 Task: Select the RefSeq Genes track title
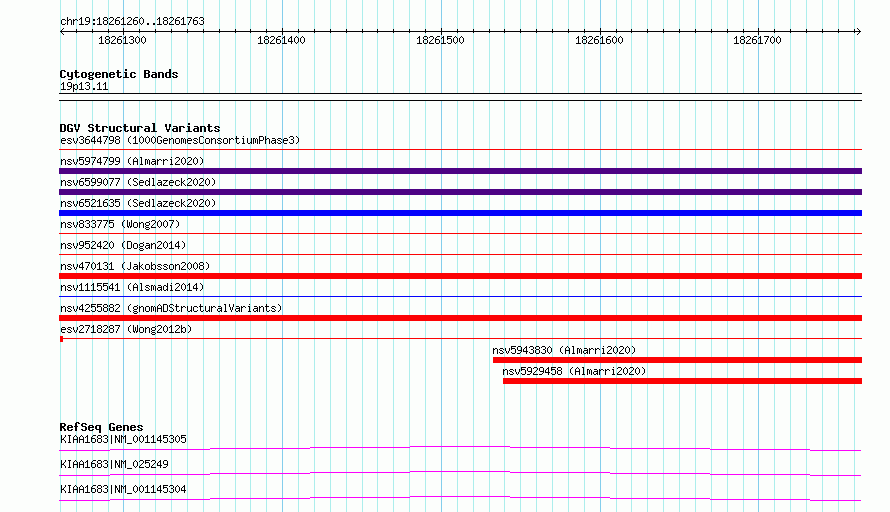pyautogui.click(x=102, y=427)
